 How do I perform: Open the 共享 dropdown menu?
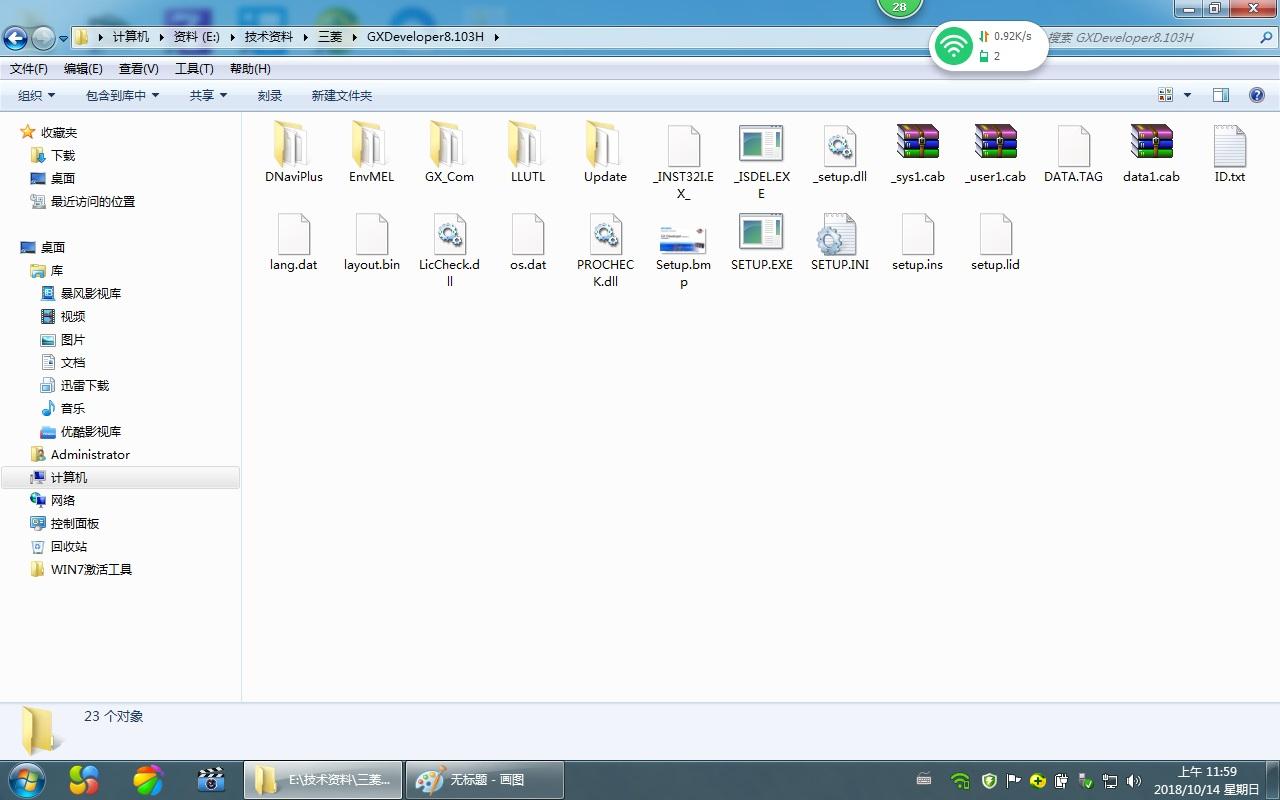[208, 95]
